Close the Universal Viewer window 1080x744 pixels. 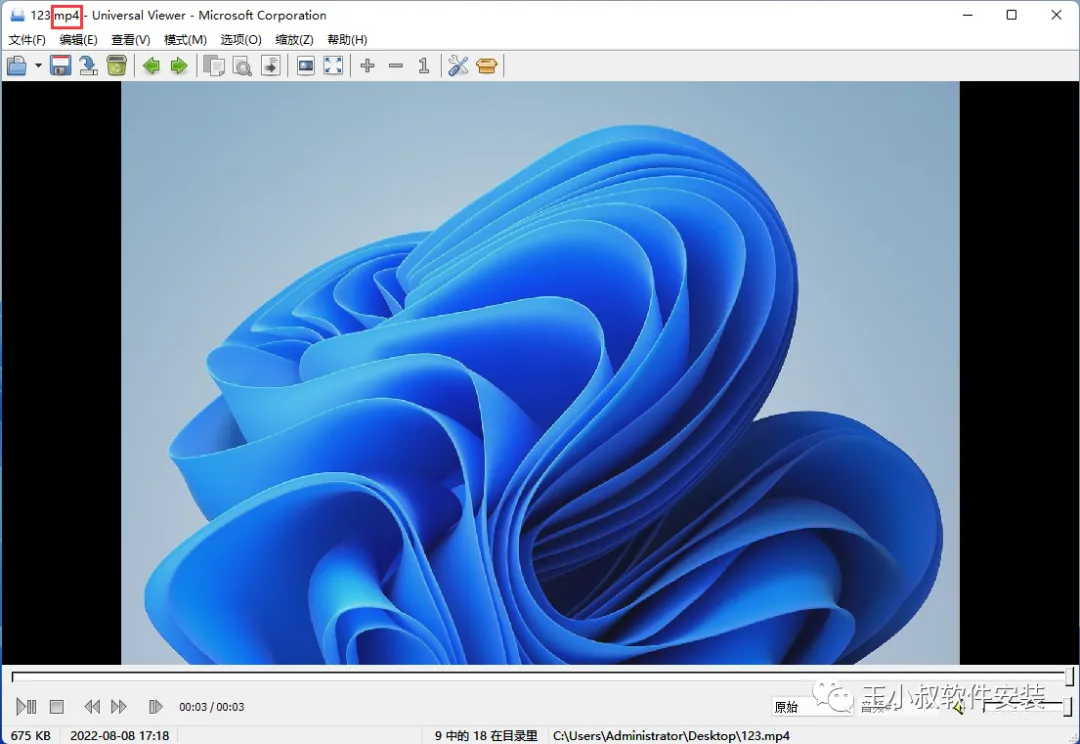coord(1057,15)
